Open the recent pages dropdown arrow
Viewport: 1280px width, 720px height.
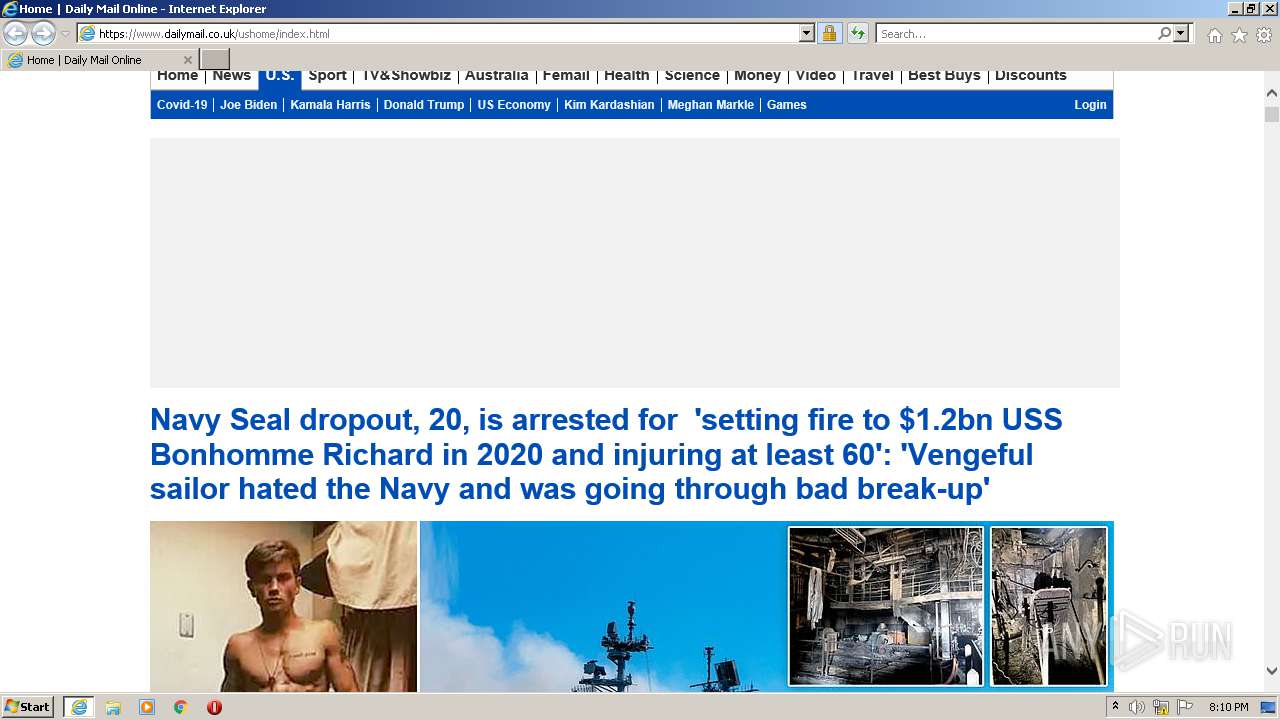click(65, 34)
